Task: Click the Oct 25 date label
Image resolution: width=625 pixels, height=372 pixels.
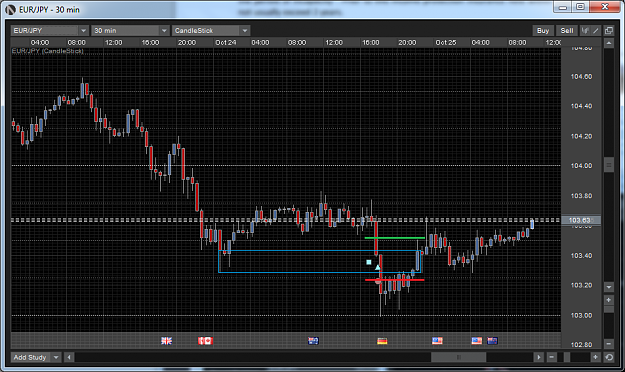Action: click(446, 43)
